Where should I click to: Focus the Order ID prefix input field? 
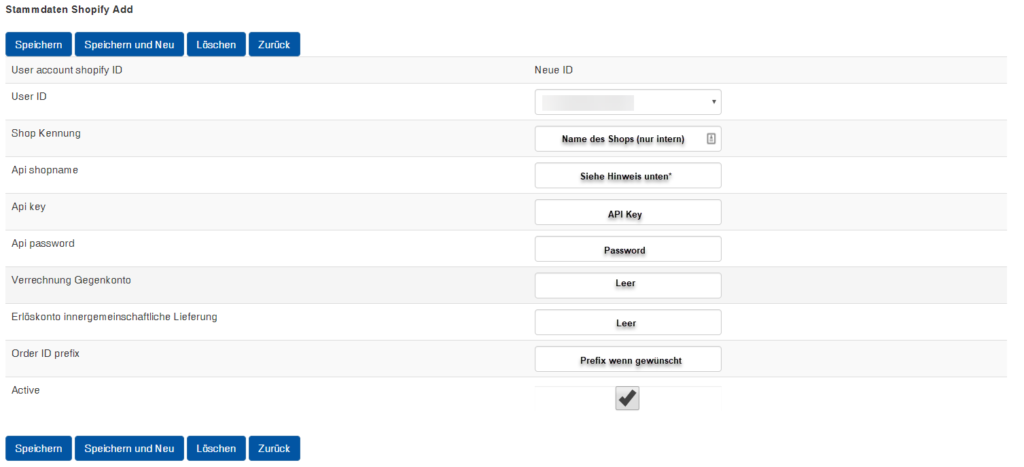pyautogui.click(x=628, y=359)
